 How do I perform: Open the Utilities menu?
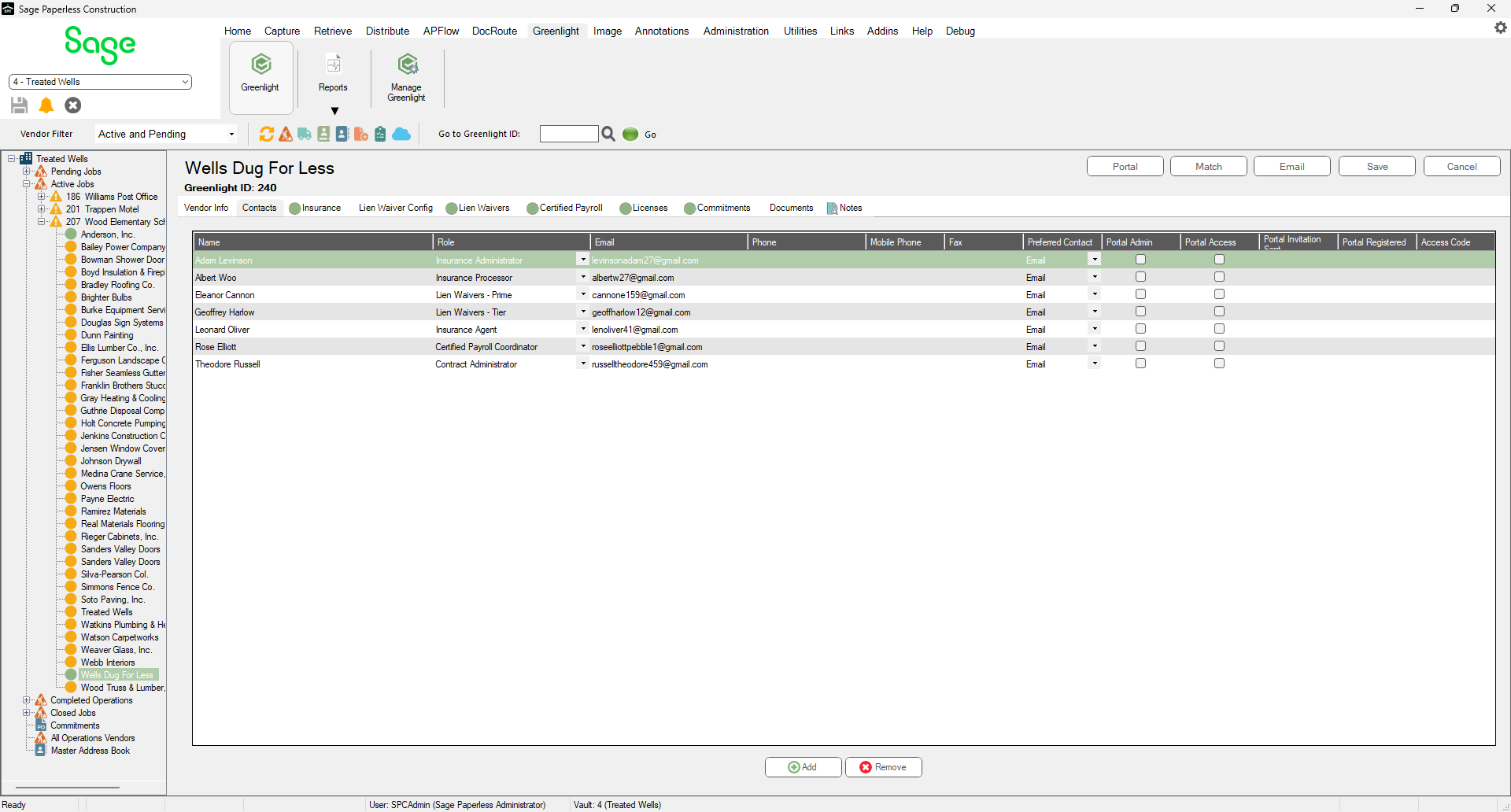point(800,31)
